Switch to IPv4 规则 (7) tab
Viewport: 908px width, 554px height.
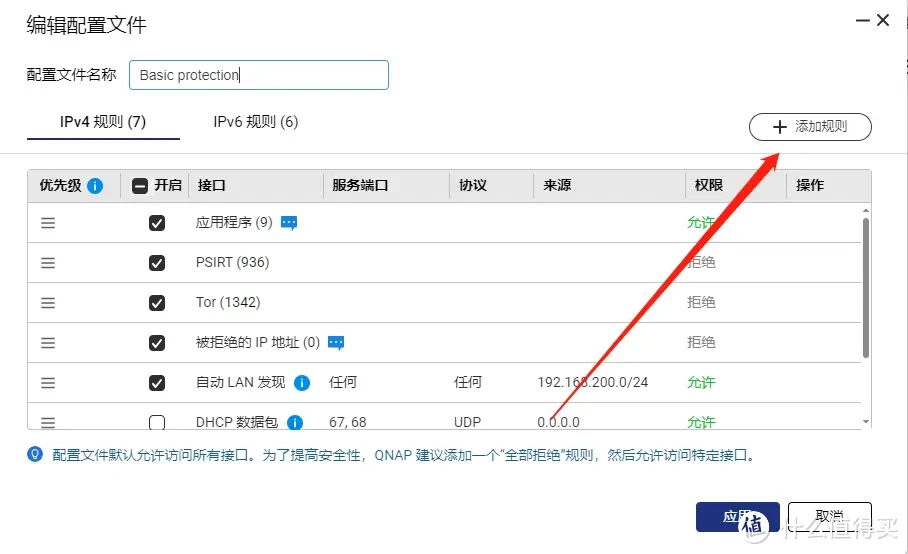(x=103, y=122)
